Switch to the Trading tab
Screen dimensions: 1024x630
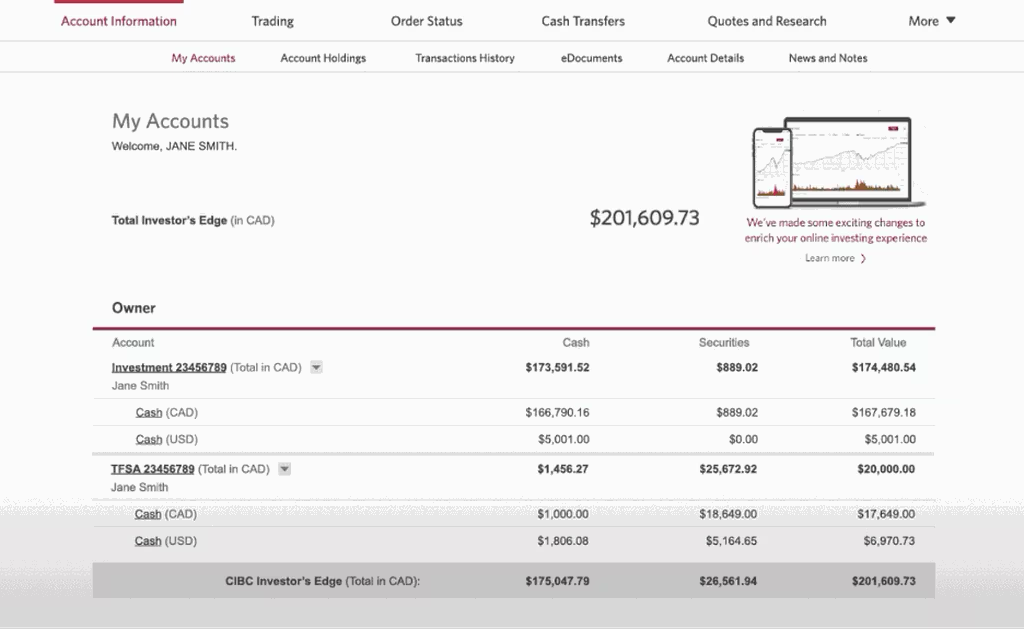point(272,21)
